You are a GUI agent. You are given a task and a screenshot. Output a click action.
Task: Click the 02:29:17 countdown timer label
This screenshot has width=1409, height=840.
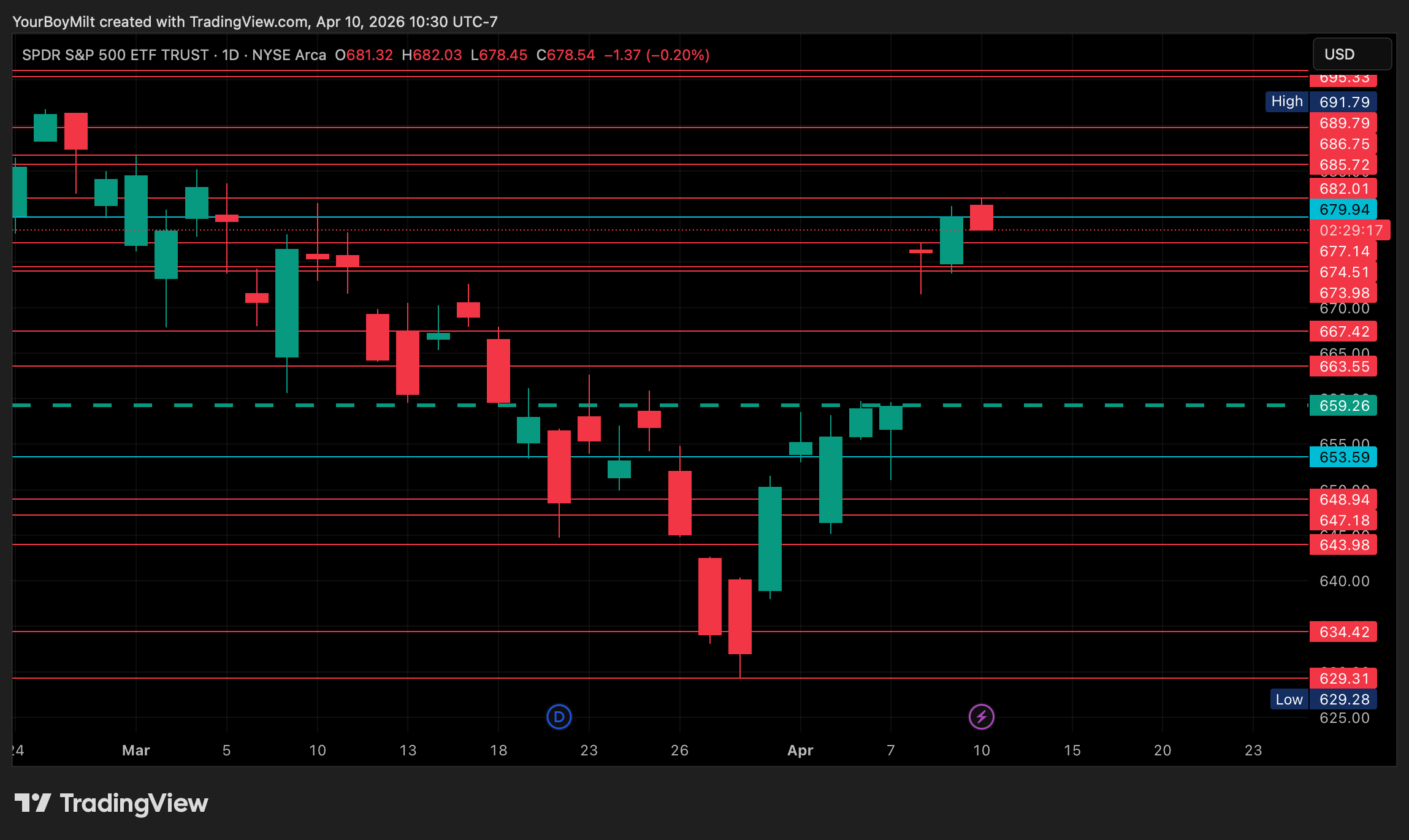coord(1350,231)
